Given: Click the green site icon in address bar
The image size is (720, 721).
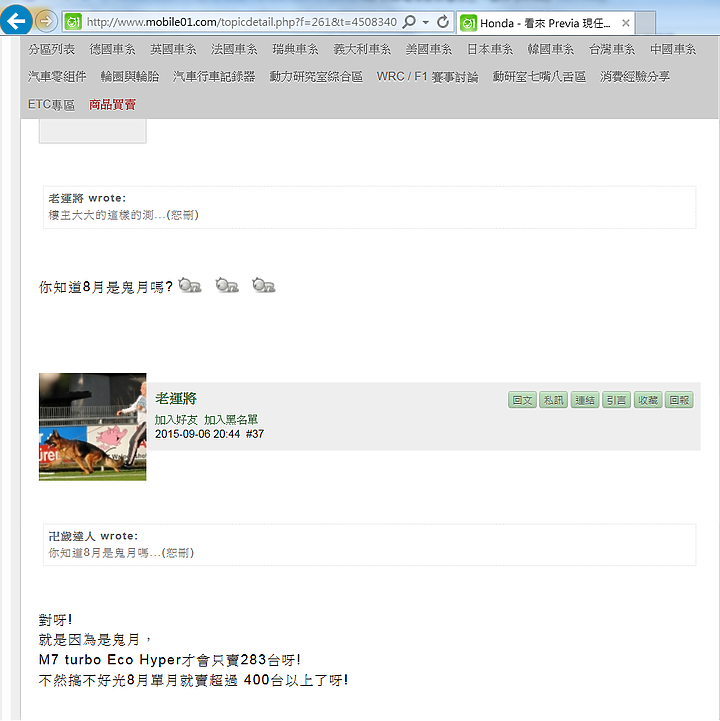Looking at the screenshot, I should click(x=73, y=22).
